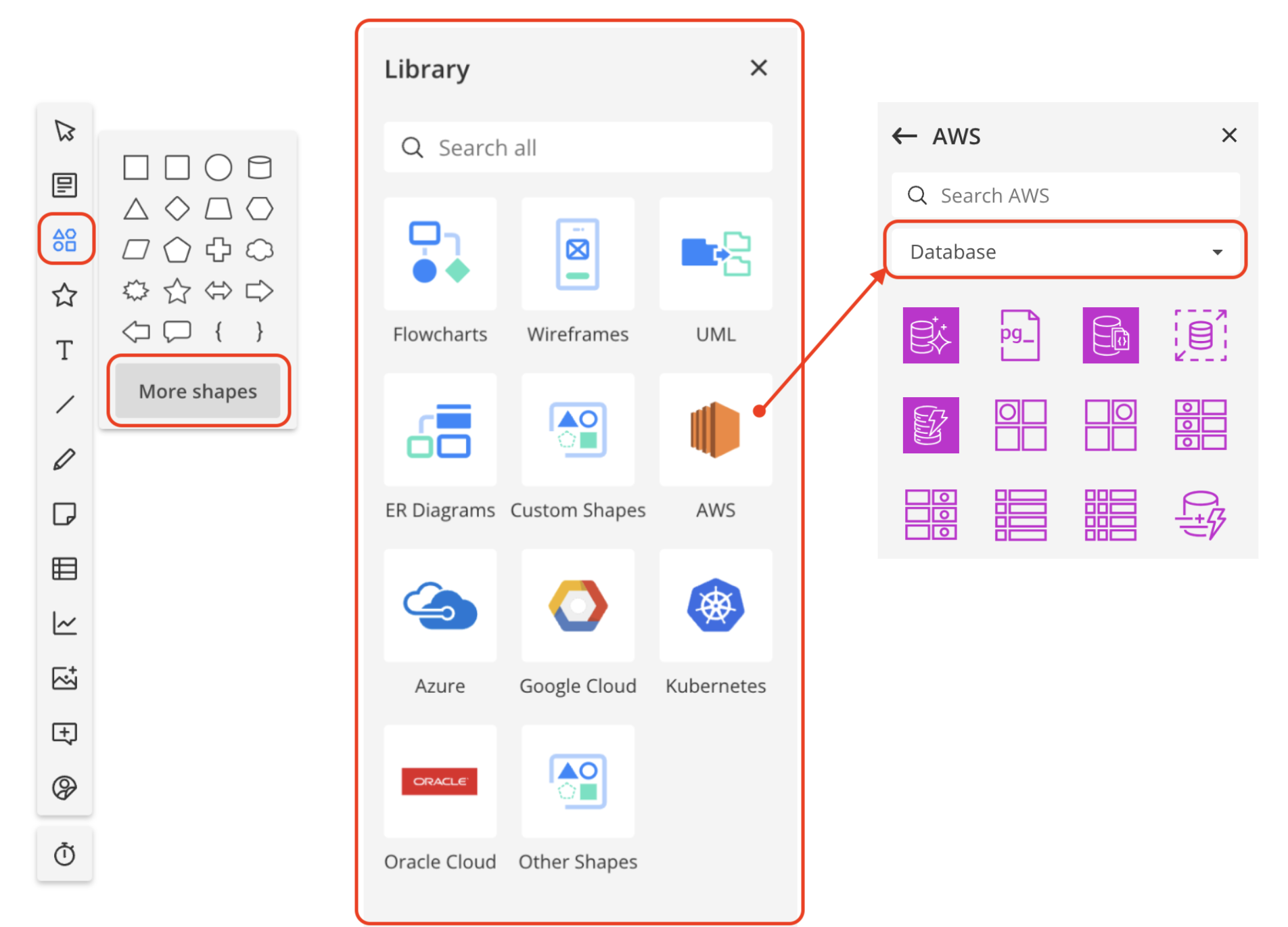Screen dimensions: 1288x927
Task: Select the pencil freehand tool
Action: (65, 459)
